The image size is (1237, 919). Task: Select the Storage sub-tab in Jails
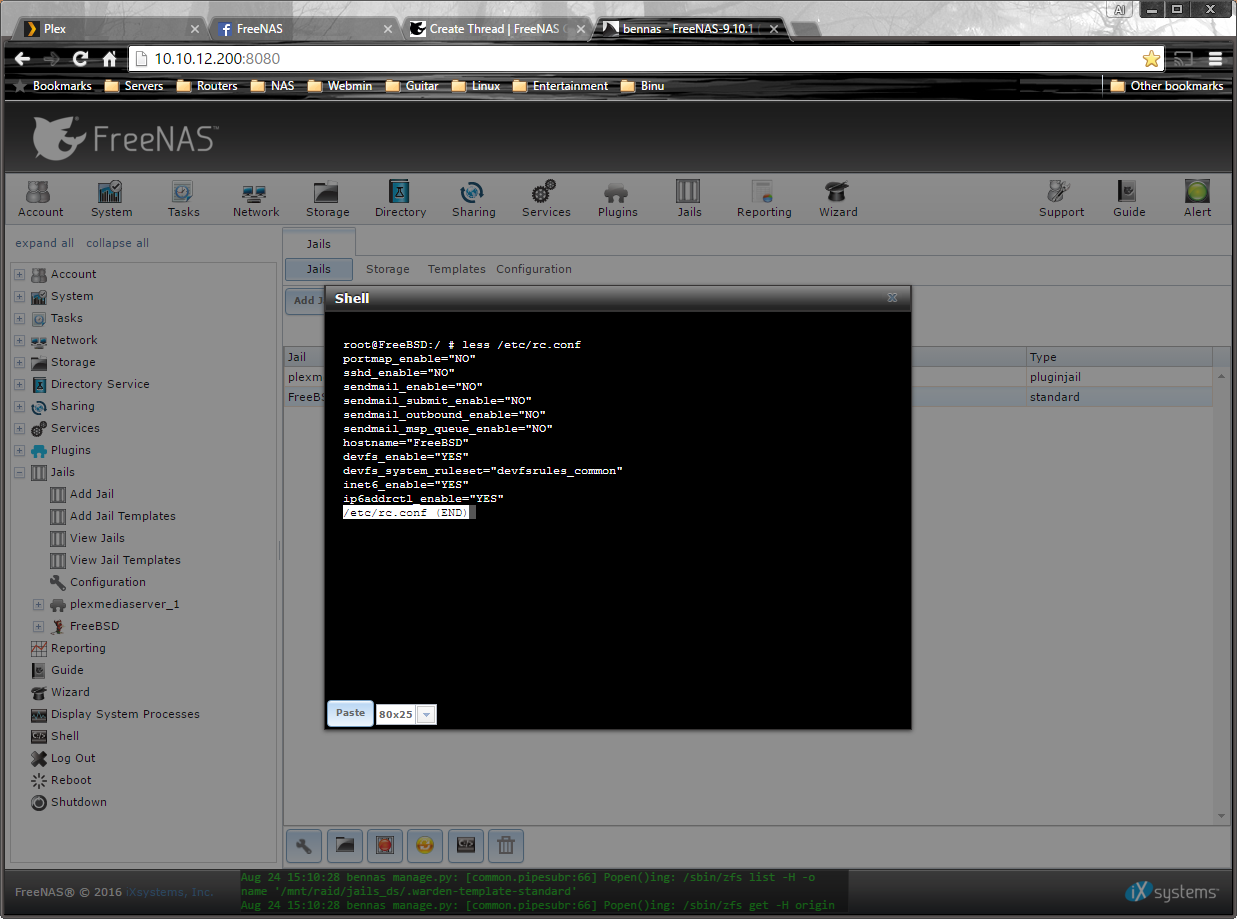point(388,269)
